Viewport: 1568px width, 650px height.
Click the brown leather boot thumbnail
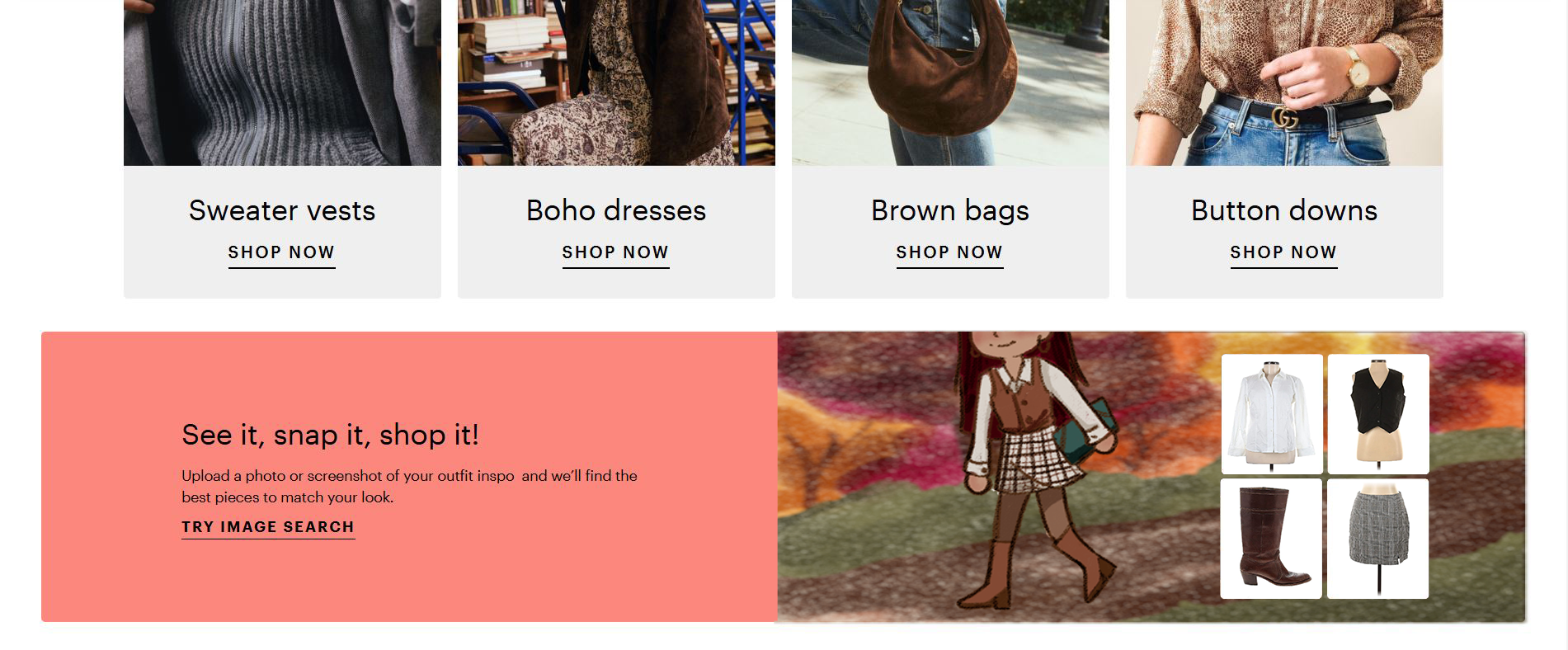[x=1271, y=539]
